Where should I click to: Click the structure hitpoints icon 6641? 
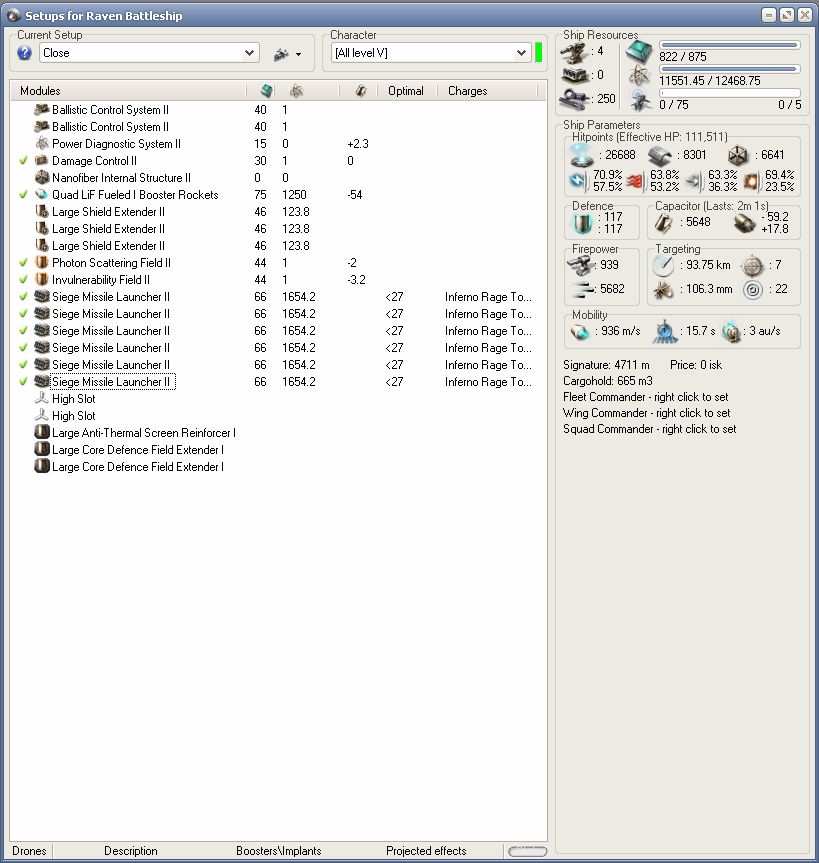(x=738, y=156)
